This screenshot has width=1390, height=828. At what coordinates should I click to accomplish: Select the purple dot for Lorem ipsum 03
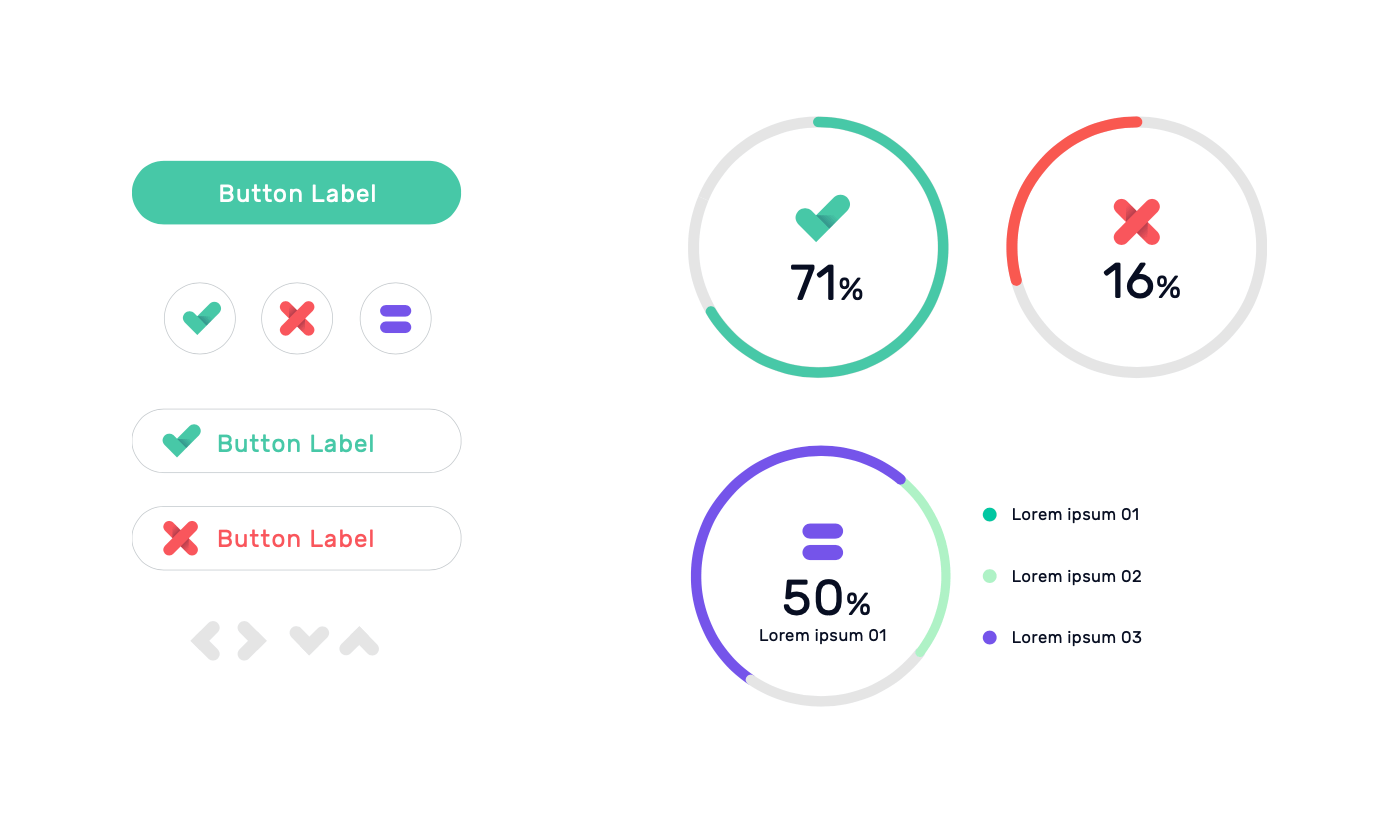[990, 637]
